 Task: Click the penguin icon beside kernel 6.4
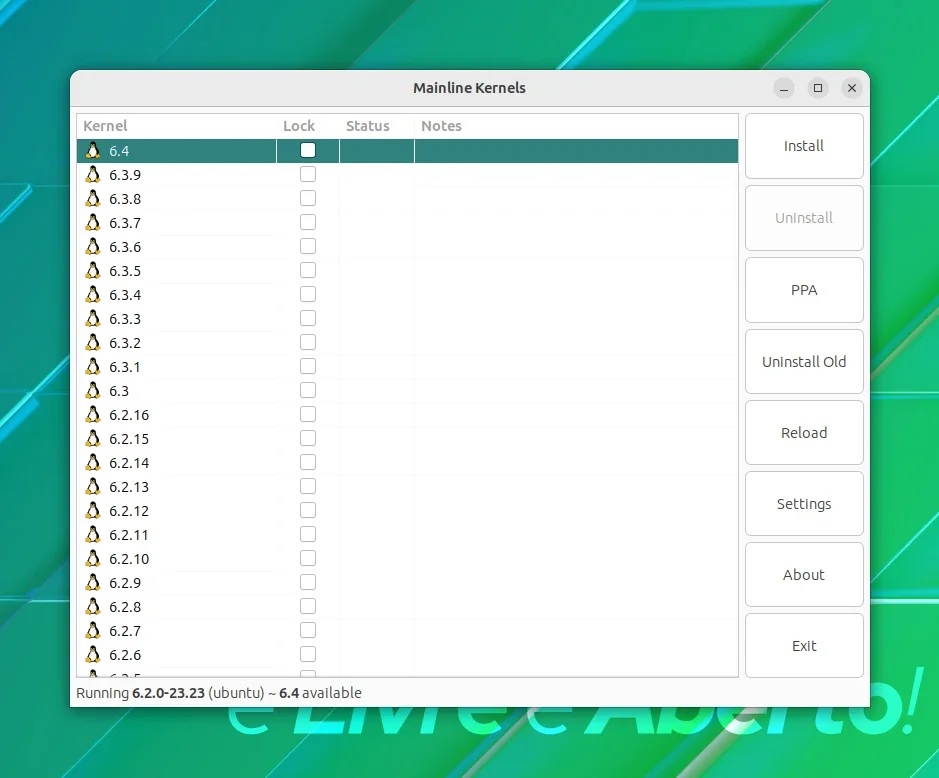[93, 150]
